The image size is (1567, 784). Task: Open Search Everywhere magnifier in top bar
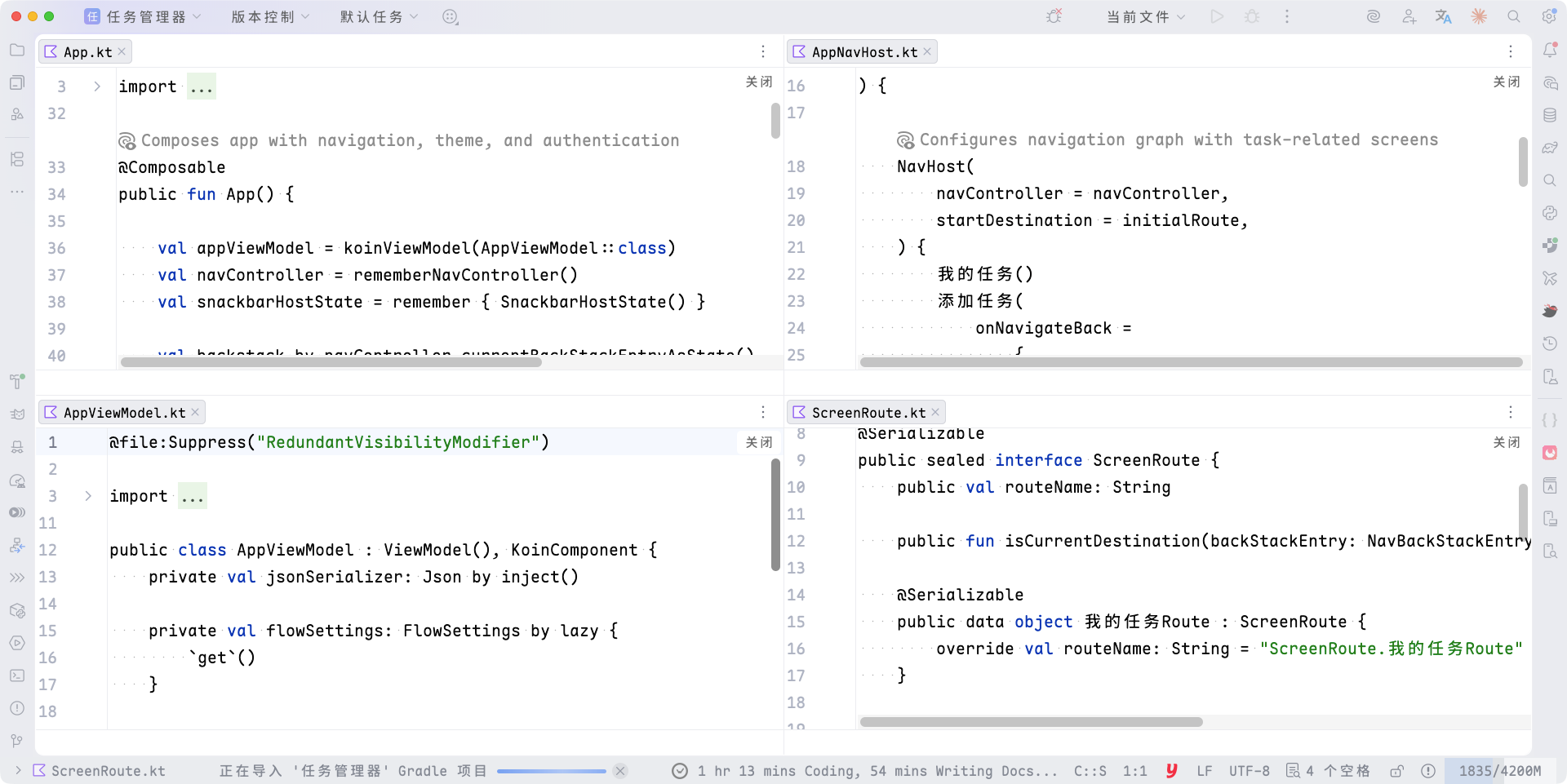click(x=1513, y=17)
